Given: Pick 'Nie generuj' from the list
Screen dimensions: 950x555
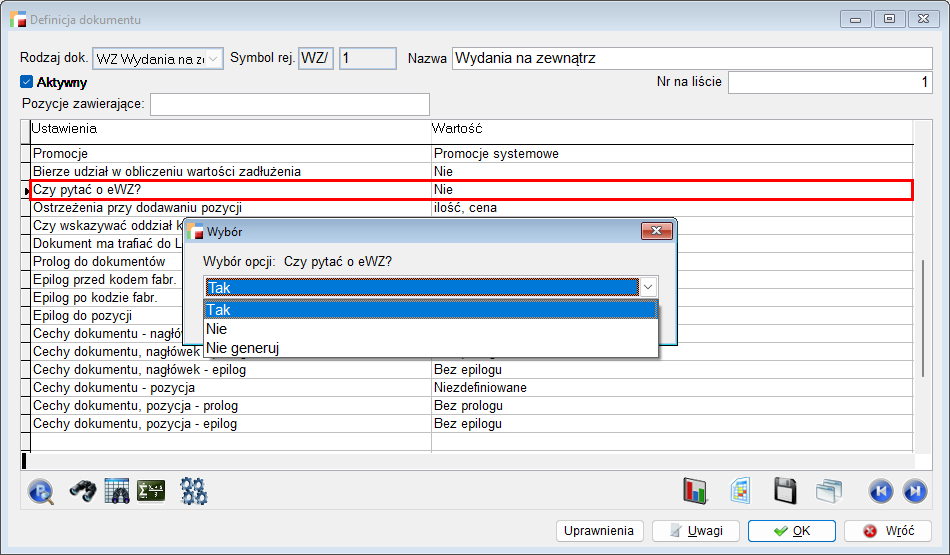Looking at the screenshot, I should coord(430,347).
